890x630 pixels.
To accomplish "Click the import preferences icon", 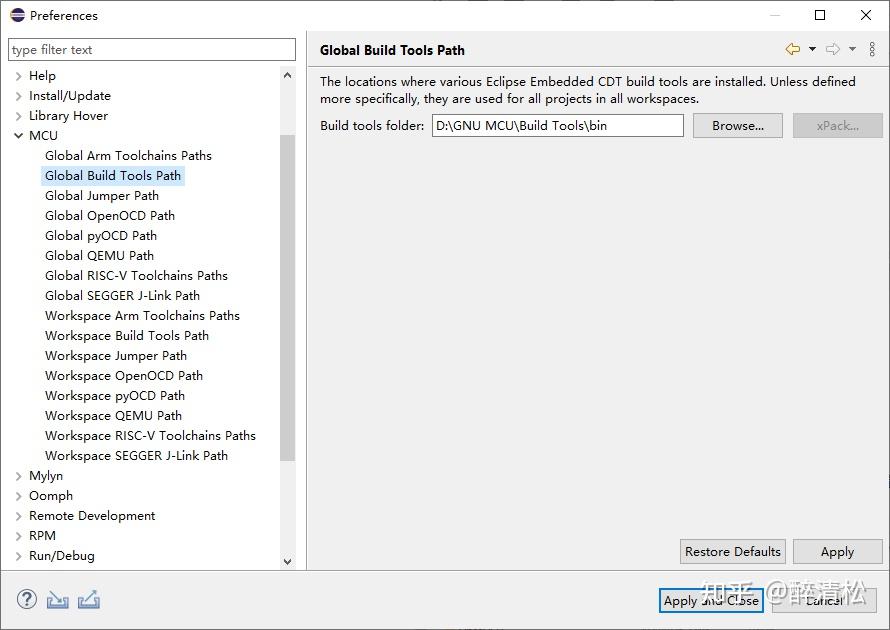I will (57, 600).
